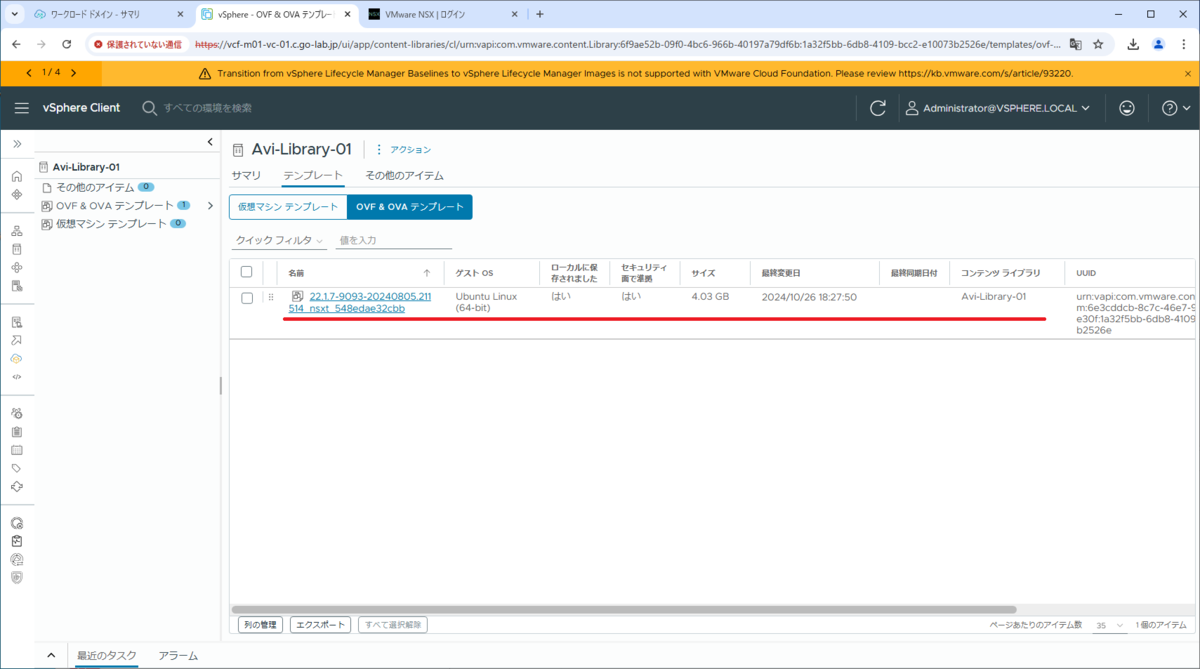Grab the row drag handle dots

point(270,297)
